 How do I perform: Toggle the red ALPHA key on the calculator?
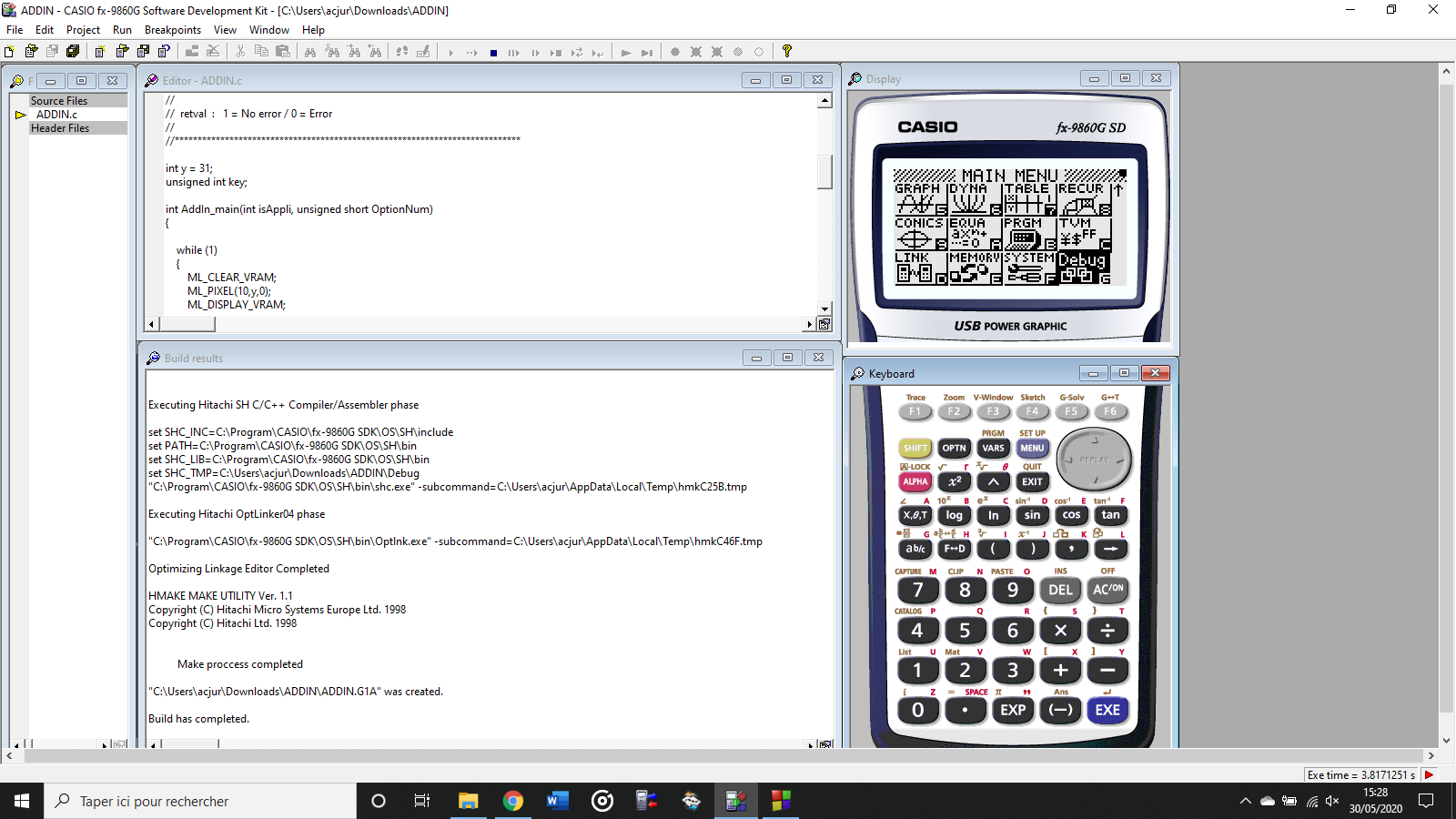915,481
